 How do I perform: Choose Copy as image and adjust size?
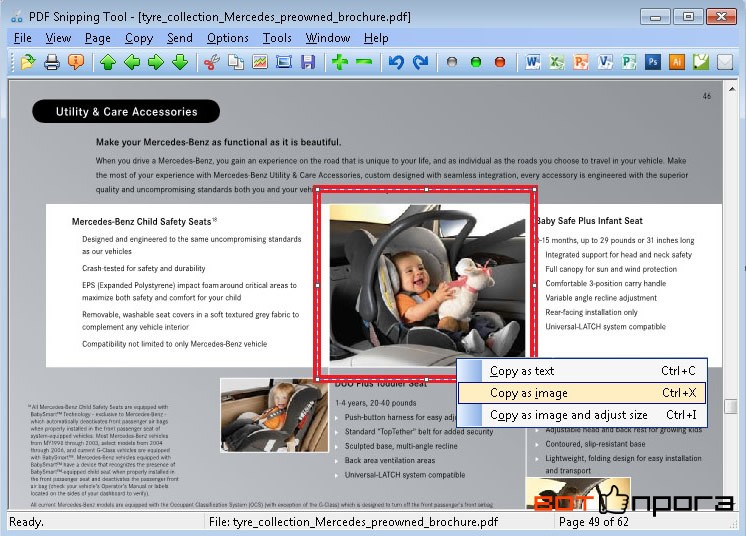tap(582, 415)
